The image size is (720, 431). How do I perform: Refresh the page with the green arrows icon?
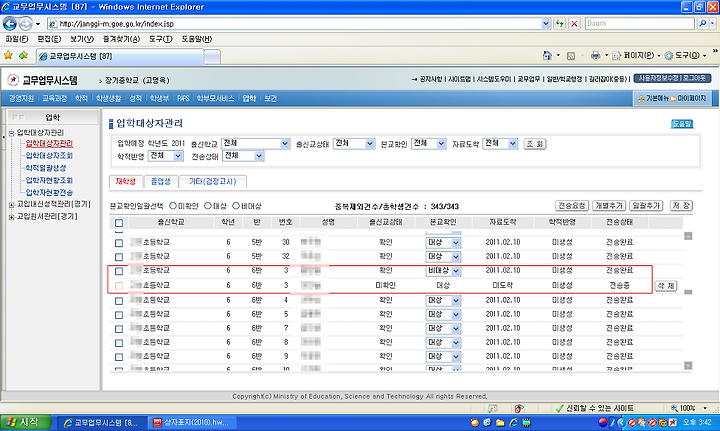click(x=559, y=23)
